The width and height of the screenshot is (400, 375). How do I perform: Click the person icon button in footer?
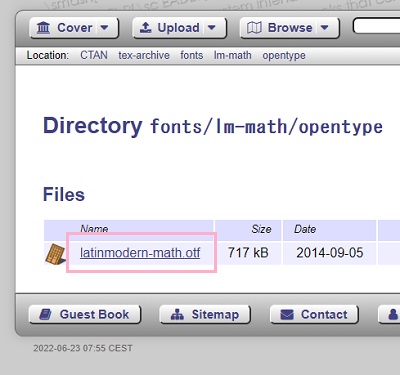coord(389,314)
